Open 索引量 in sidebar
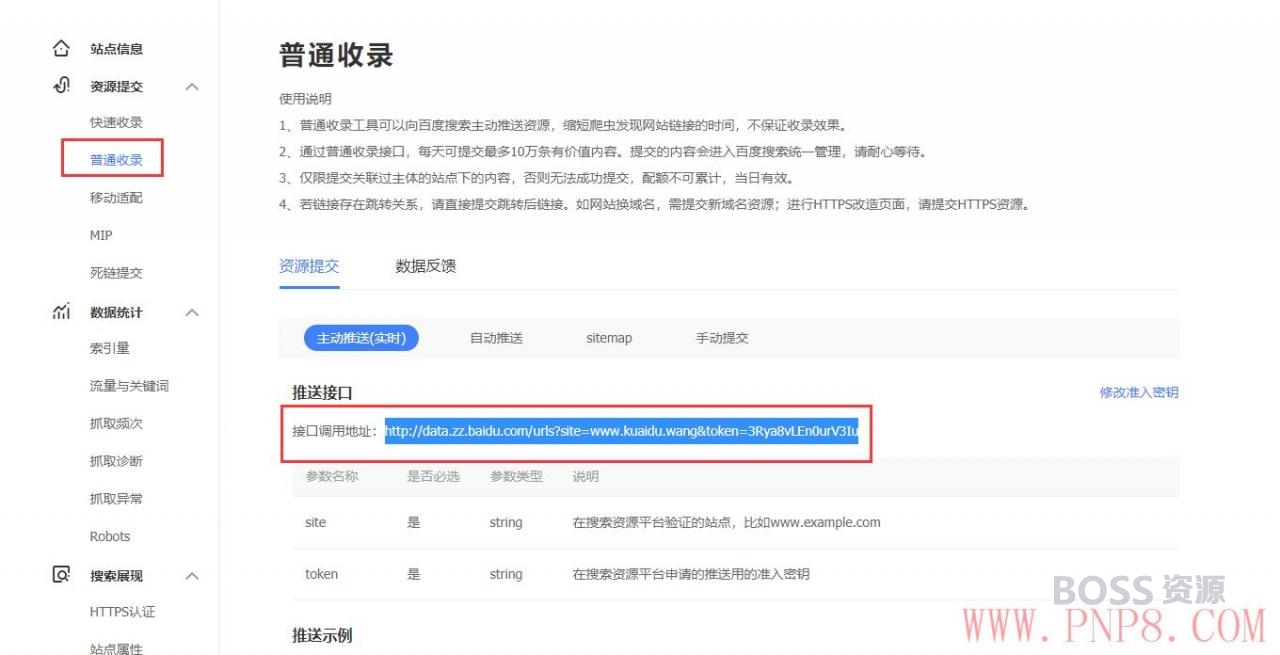Viewport: 1280px width, 655px height. [110, 349]
